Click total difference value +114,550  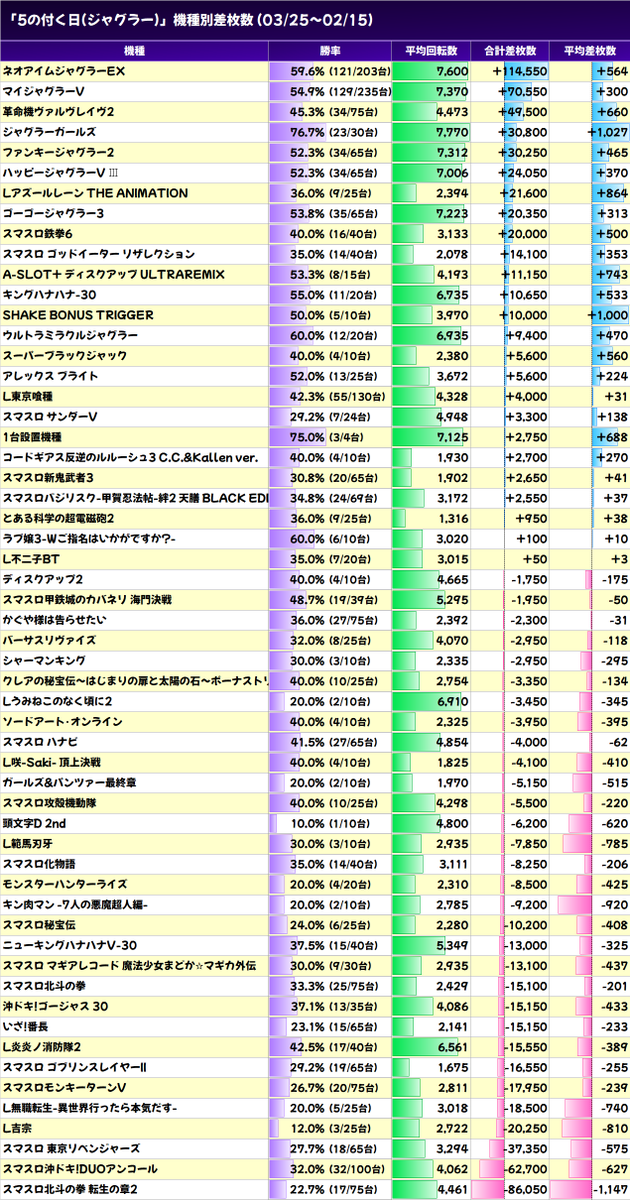coord(520,72)
